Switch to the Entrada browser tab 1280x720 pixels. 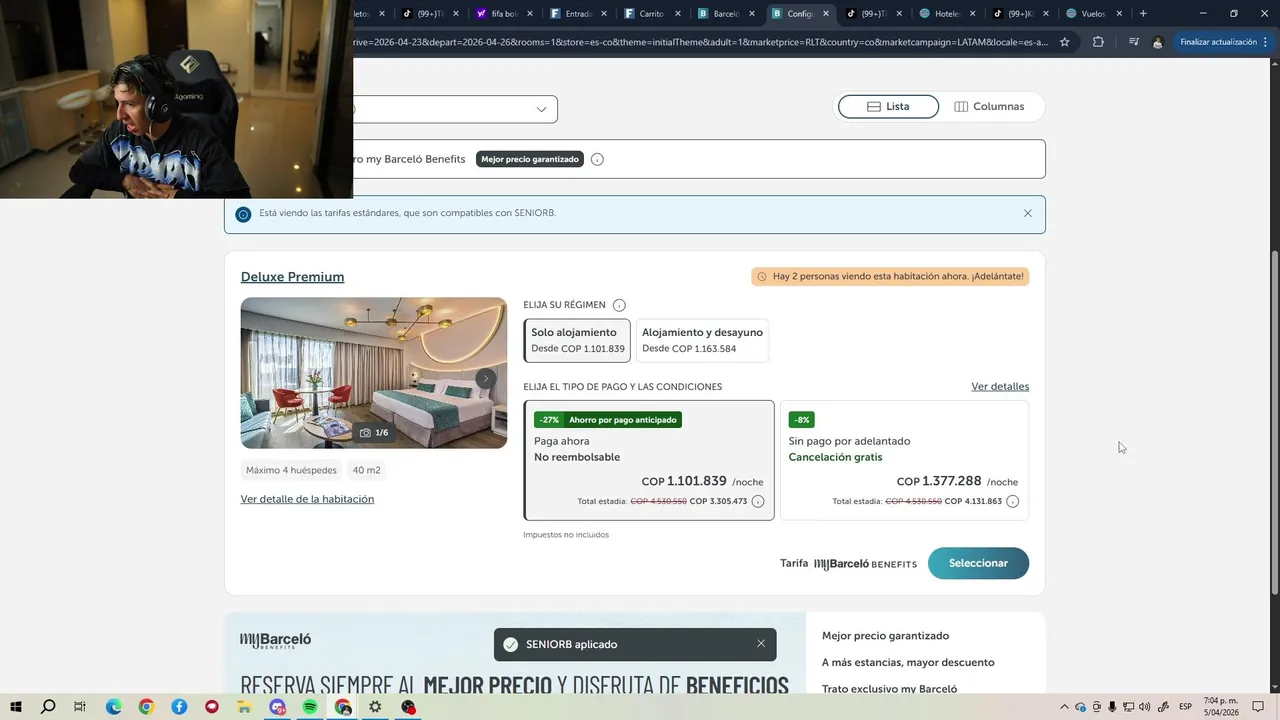coord(570,14)
